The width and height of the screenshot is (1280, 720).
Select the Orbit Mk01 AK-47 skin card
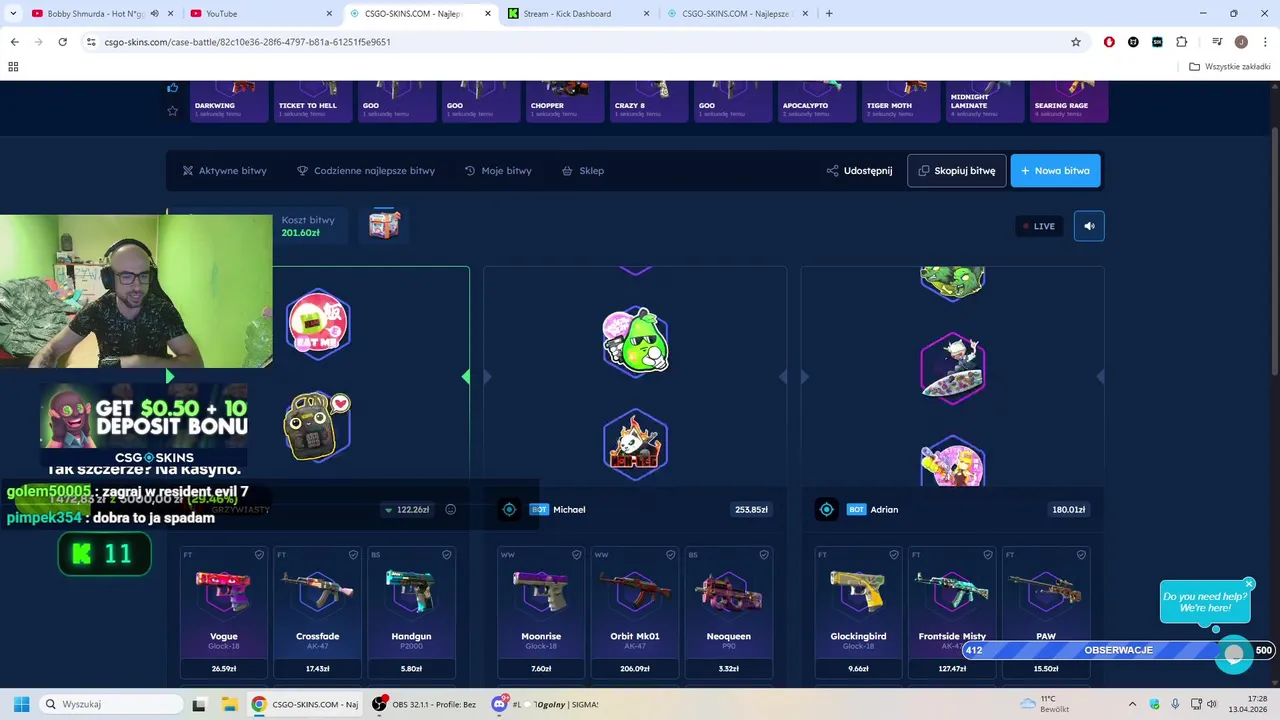pos(635,612)
